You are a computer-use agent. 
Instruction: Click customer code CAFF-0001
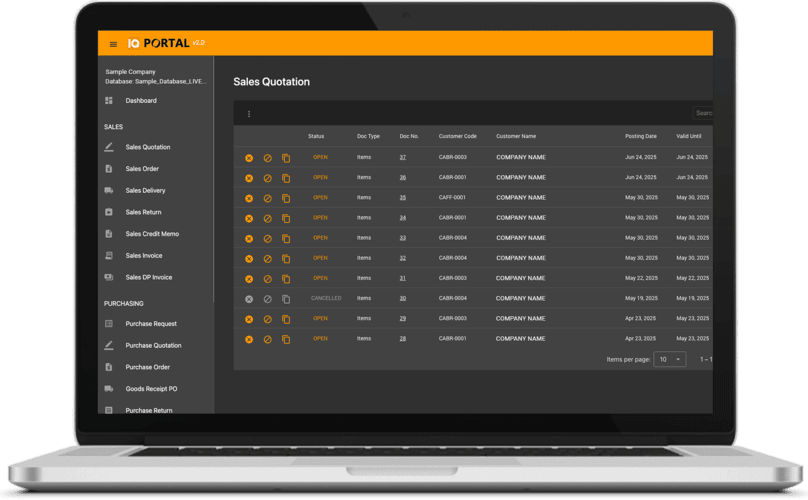point(452,197)
